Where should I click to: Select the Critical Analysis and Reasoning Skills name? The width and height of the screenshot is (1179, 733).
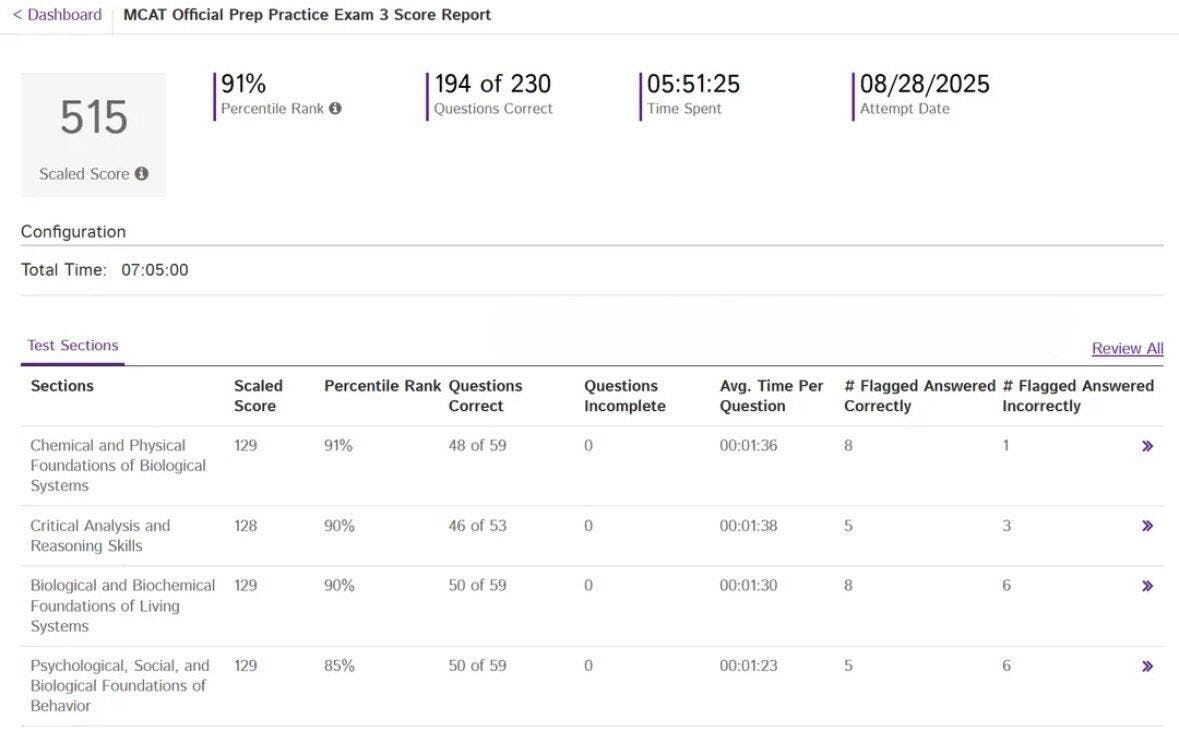pyautogui.click(x=100, y=536)
